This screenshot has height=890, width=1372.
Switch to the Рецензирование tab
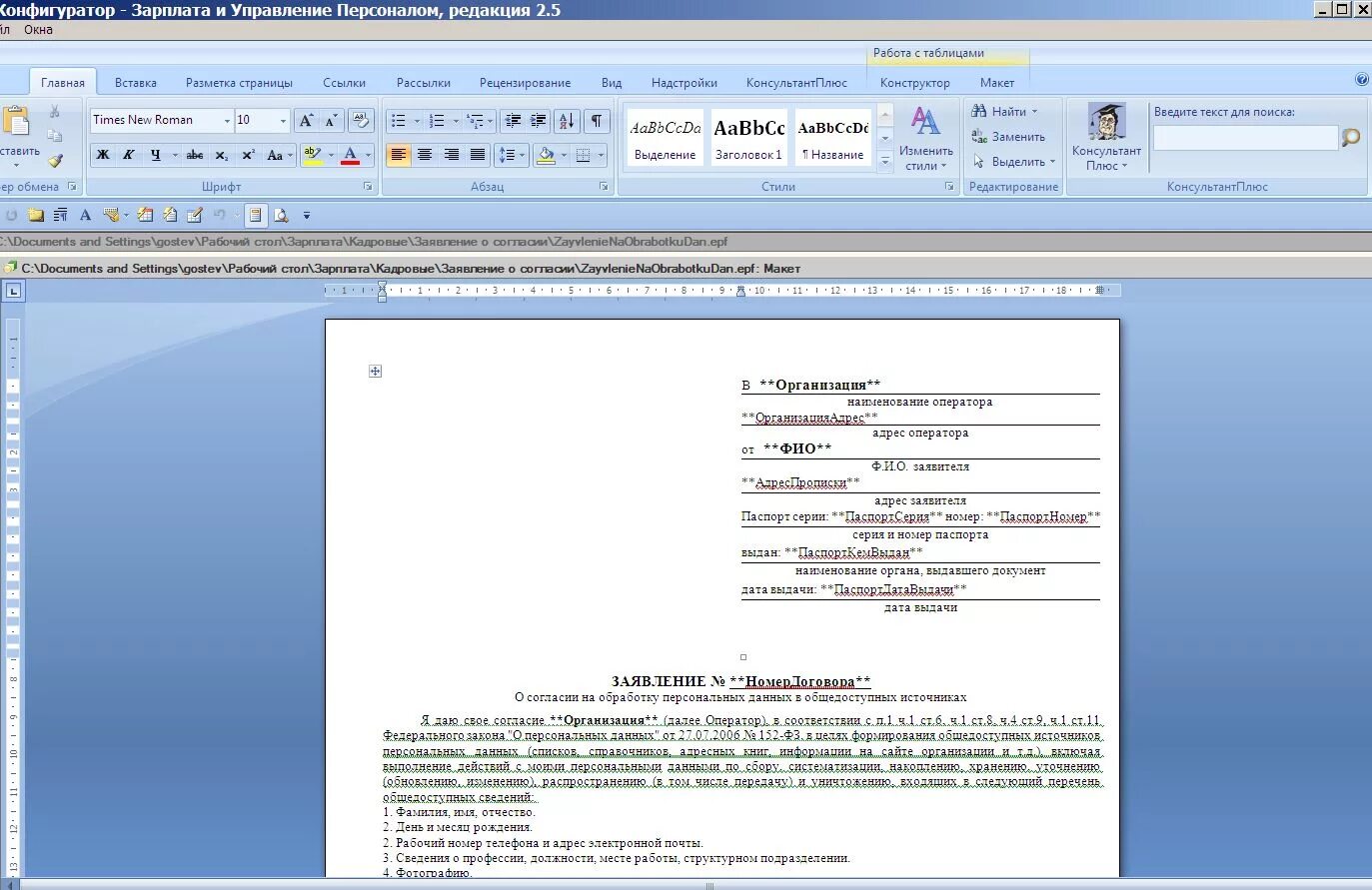coord(525,83)
